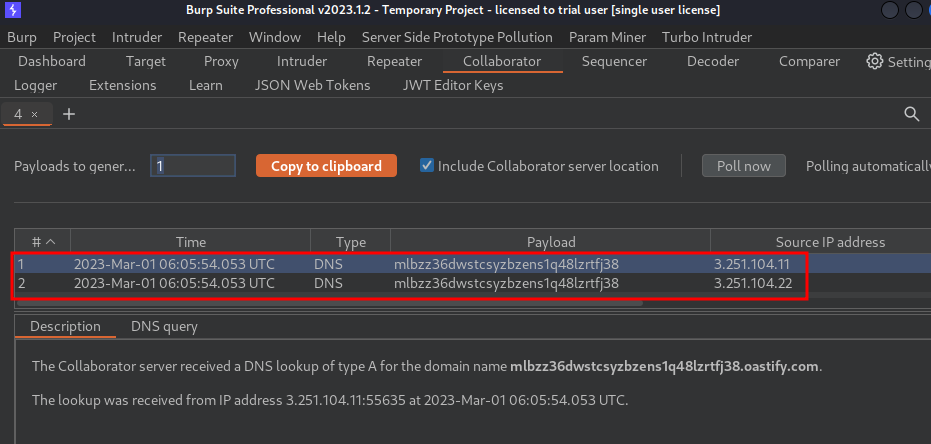Switch to the Dashboard tab
Viewport: 931px width, 444px height.
(x=52, y=61)
